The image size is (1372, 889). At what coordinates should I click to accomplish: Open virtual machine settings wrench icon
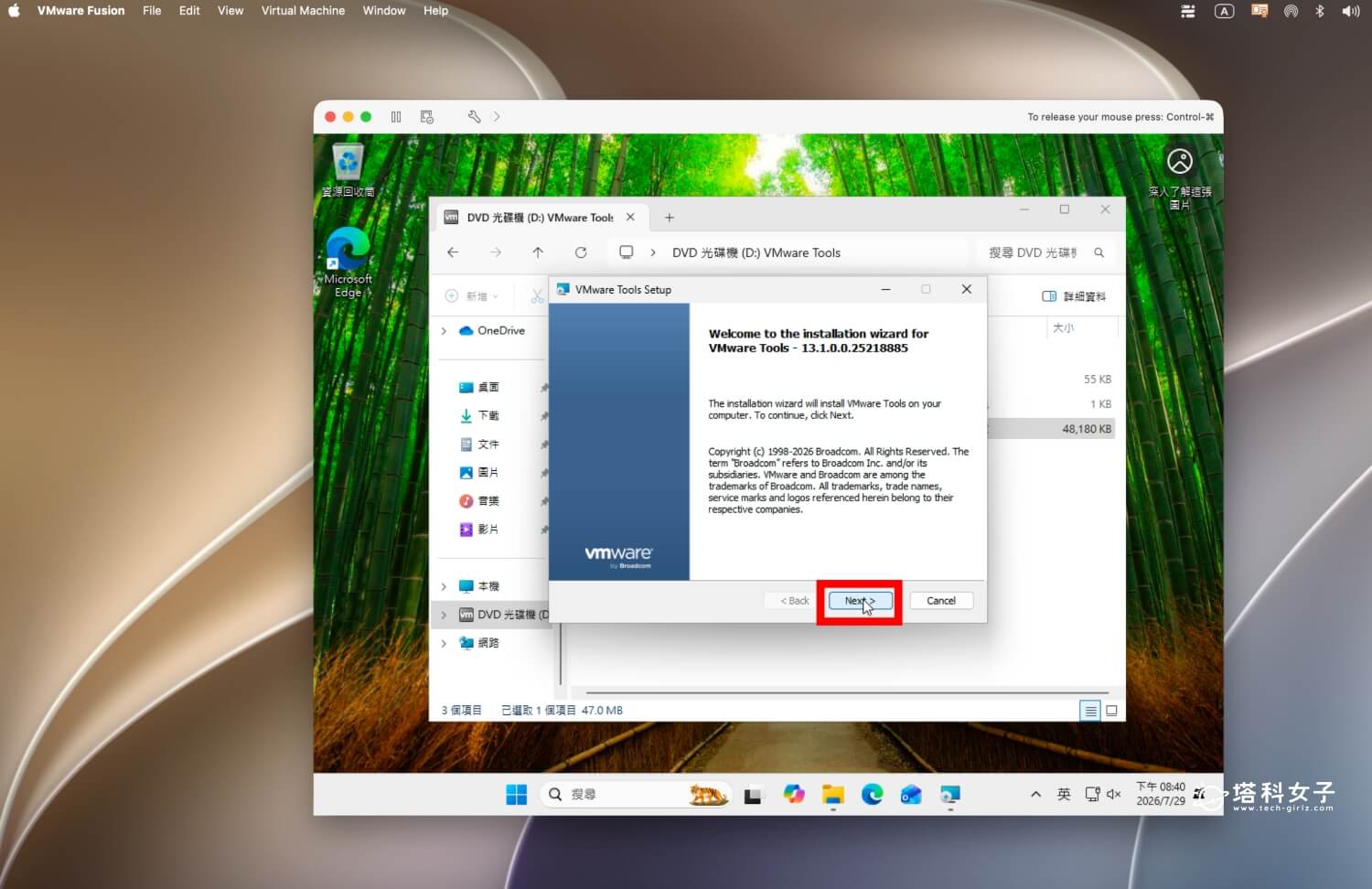click(x=474, y=117)
